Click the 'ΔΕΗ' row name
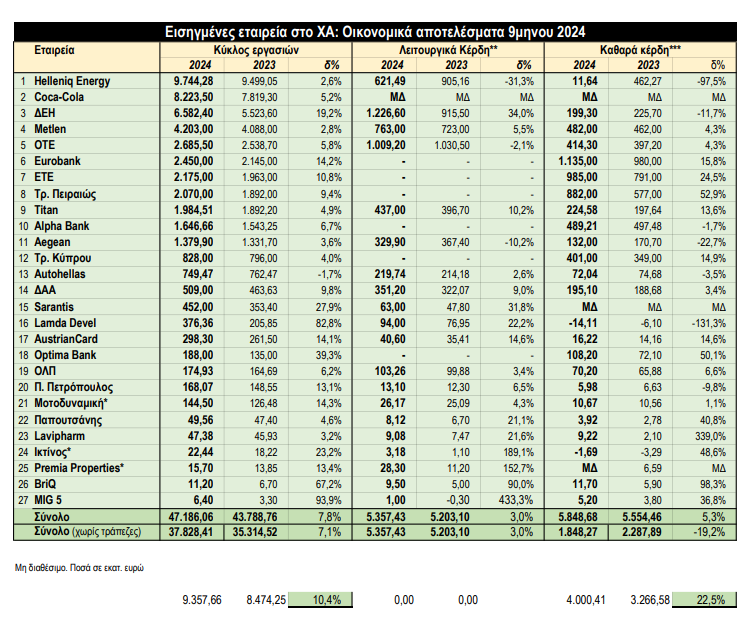The image size is (752, 624). point(45,113)
